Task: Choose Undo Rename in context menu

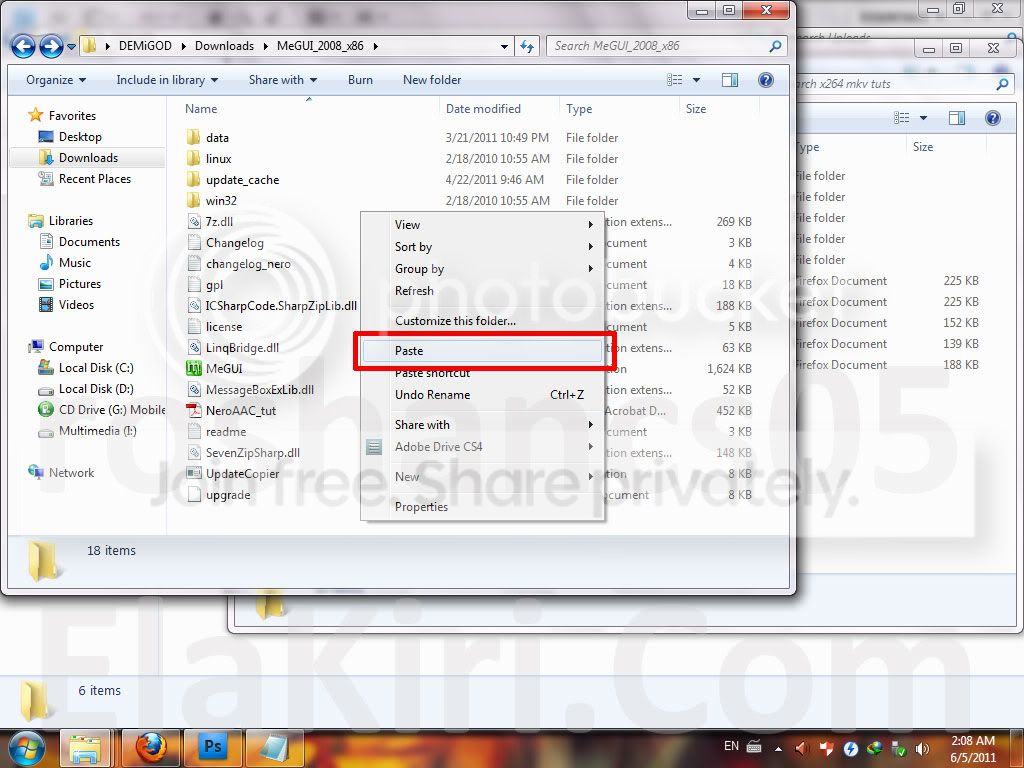Action: point(482,394)
